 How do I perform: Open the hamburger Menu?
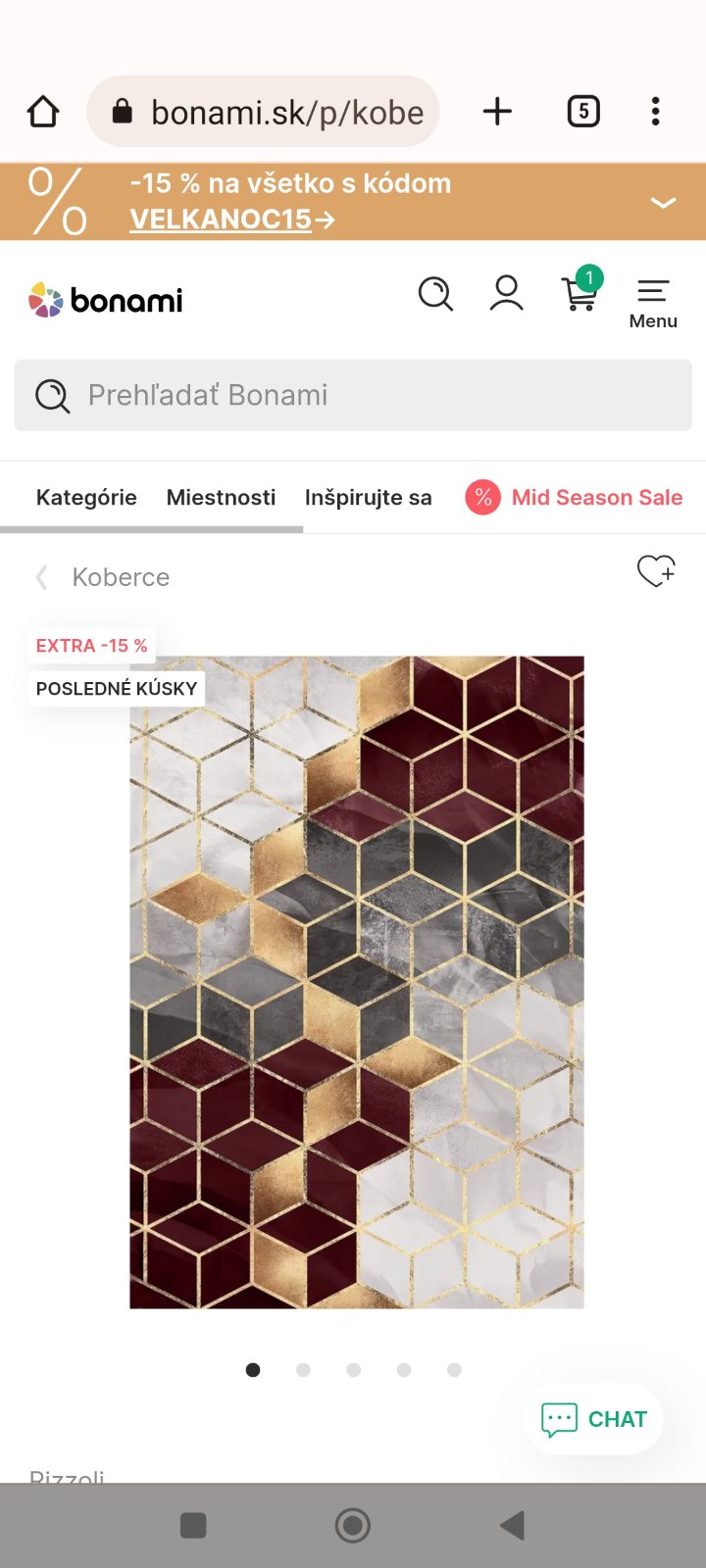(653, 304)
